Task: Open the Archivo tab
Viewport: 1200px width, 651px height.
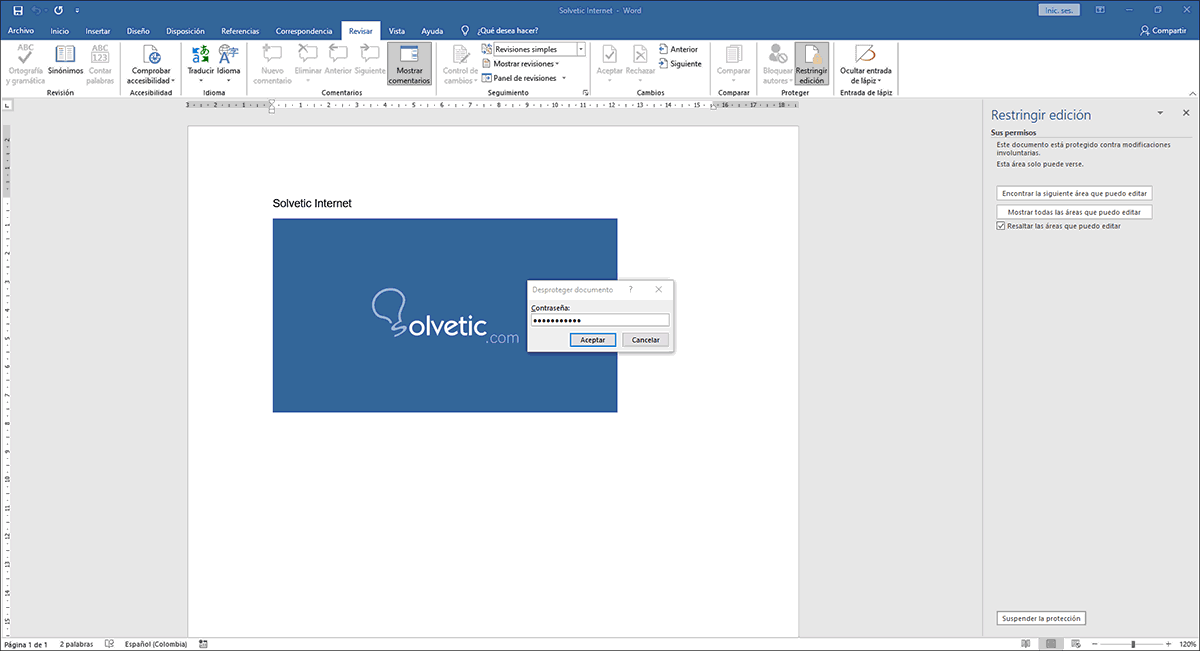Action: (21, 31)
